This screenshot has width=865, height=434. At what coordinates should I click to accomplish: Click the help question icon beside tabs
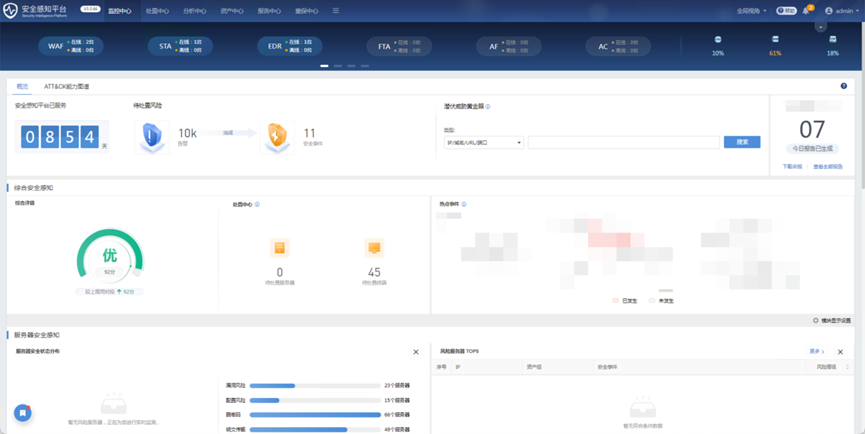[843, 86]
